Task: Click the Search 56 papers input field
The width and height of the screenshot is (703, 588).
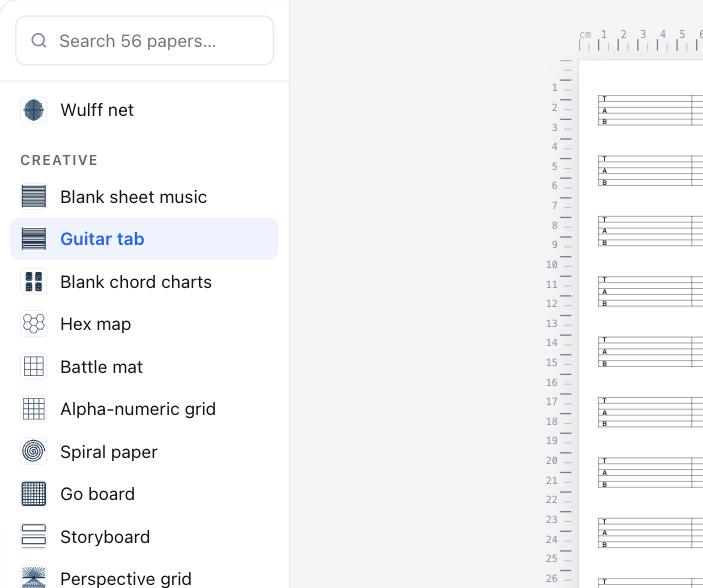Action: point(144,41)
